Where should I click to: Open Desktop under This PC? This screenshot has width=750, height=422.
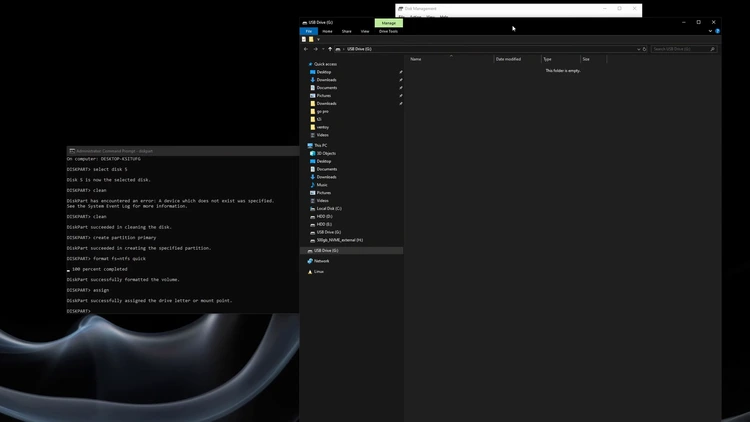click(x=324, y=161)
